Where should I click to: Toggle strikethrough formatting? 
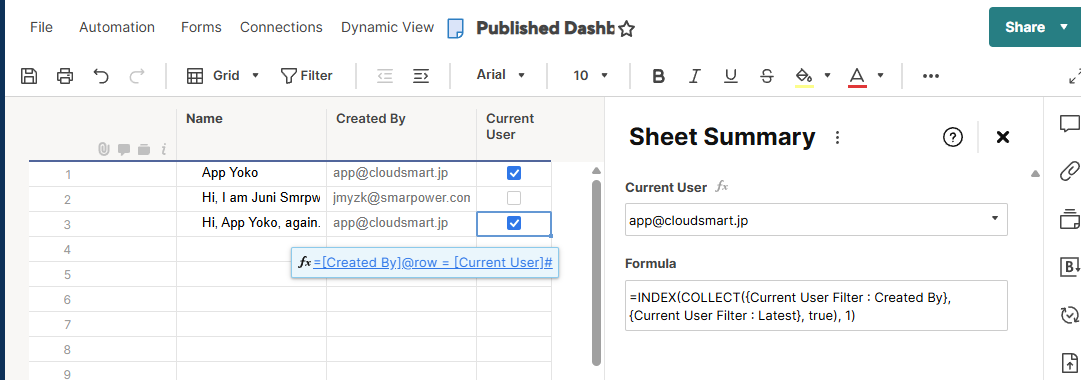(767, 76)
